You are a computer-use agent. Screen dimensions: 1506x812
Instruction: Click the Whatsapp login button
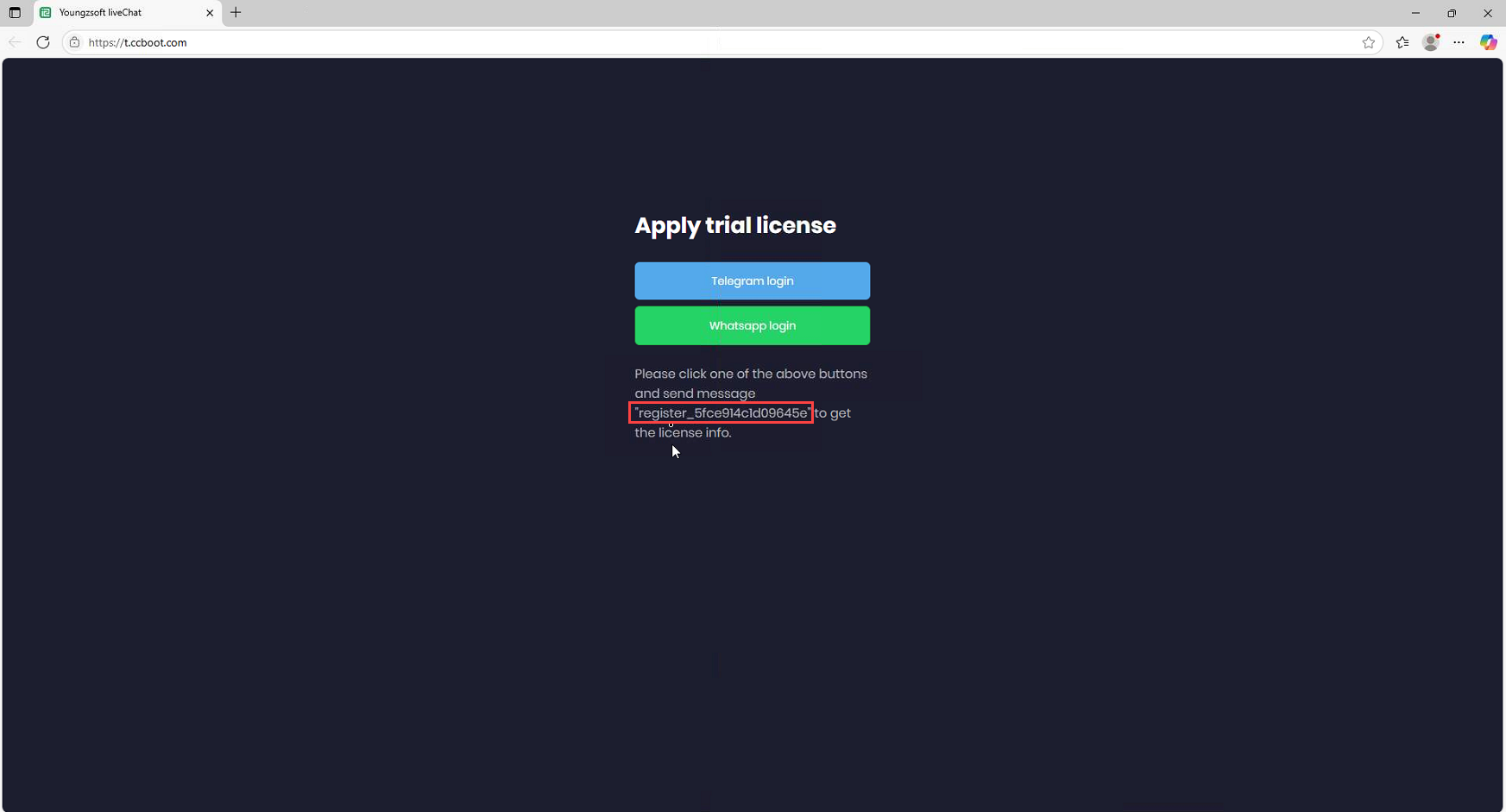point(752,325)
